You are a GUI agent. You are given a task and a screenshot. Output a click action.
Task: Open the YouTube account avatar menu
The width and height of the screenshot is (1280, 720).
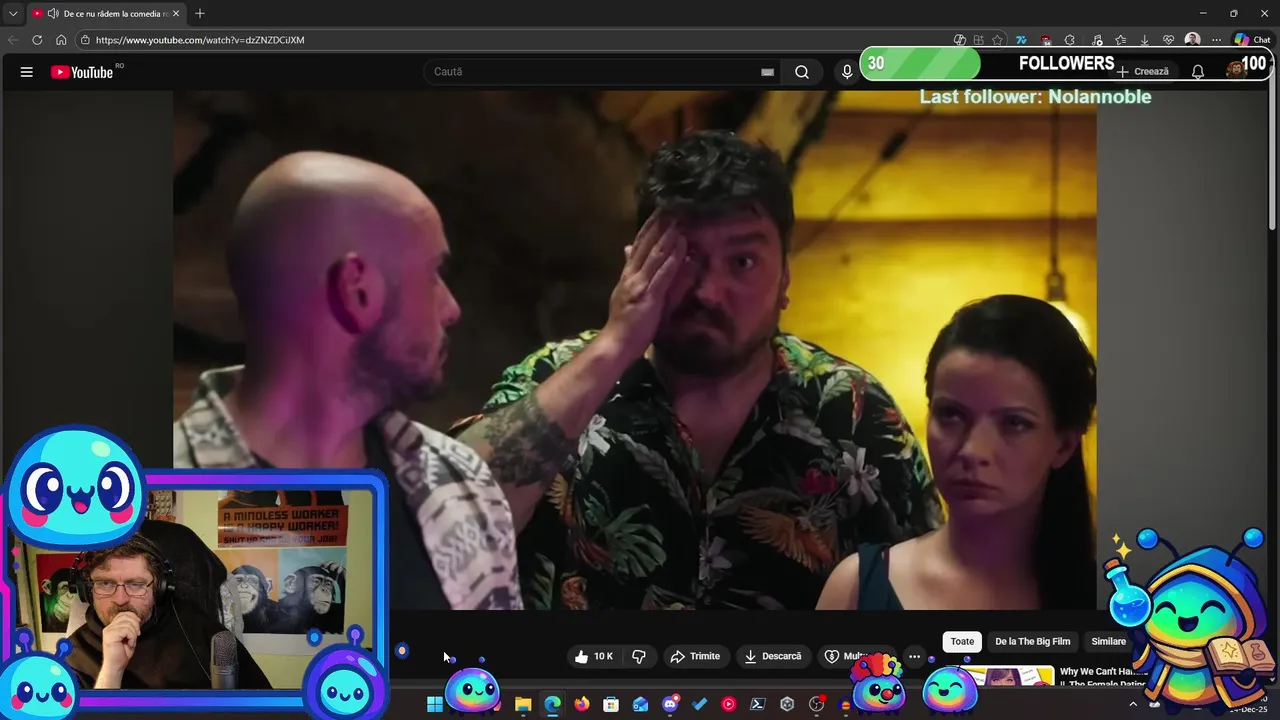1237,70
